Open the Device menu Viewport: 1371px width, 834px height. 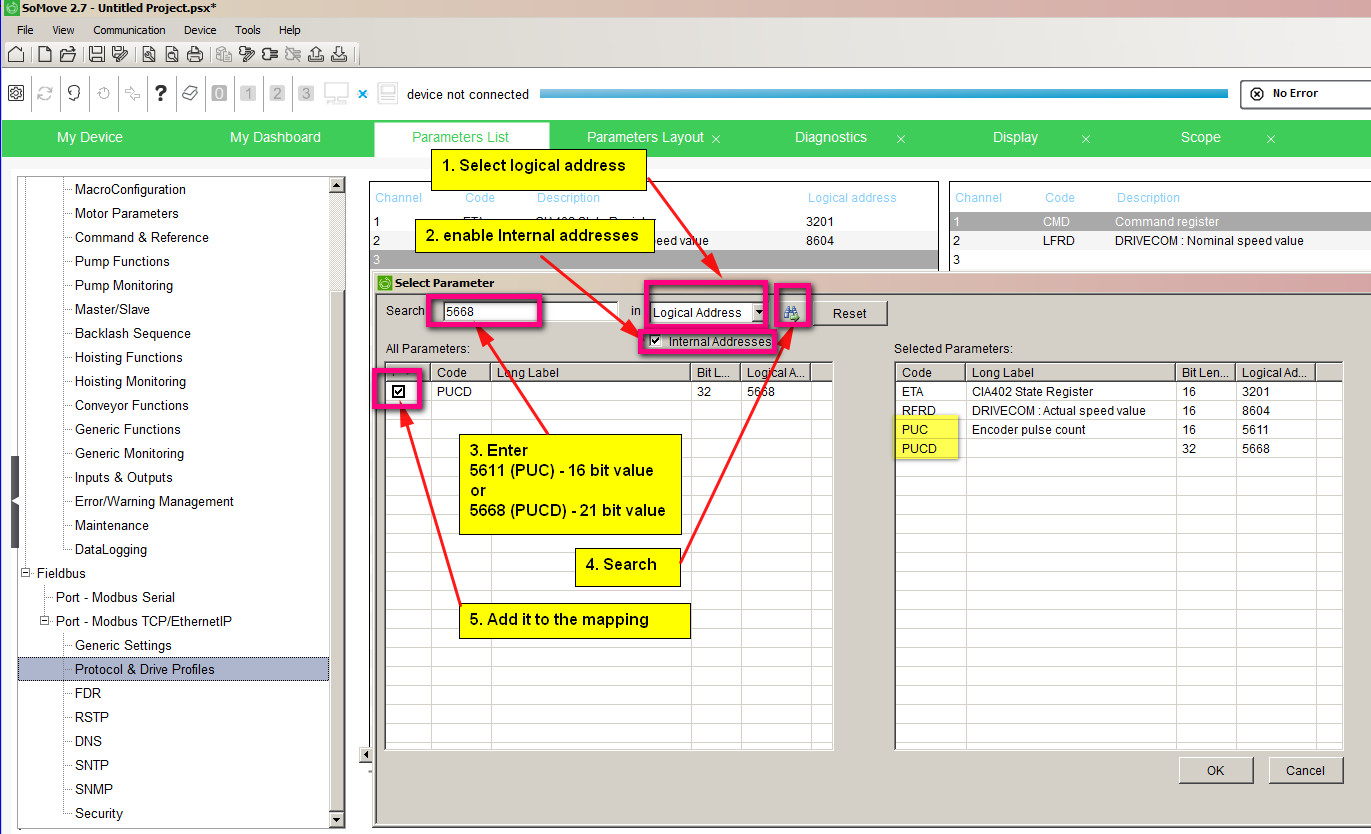pyautogui.click(x=200, y=30)
